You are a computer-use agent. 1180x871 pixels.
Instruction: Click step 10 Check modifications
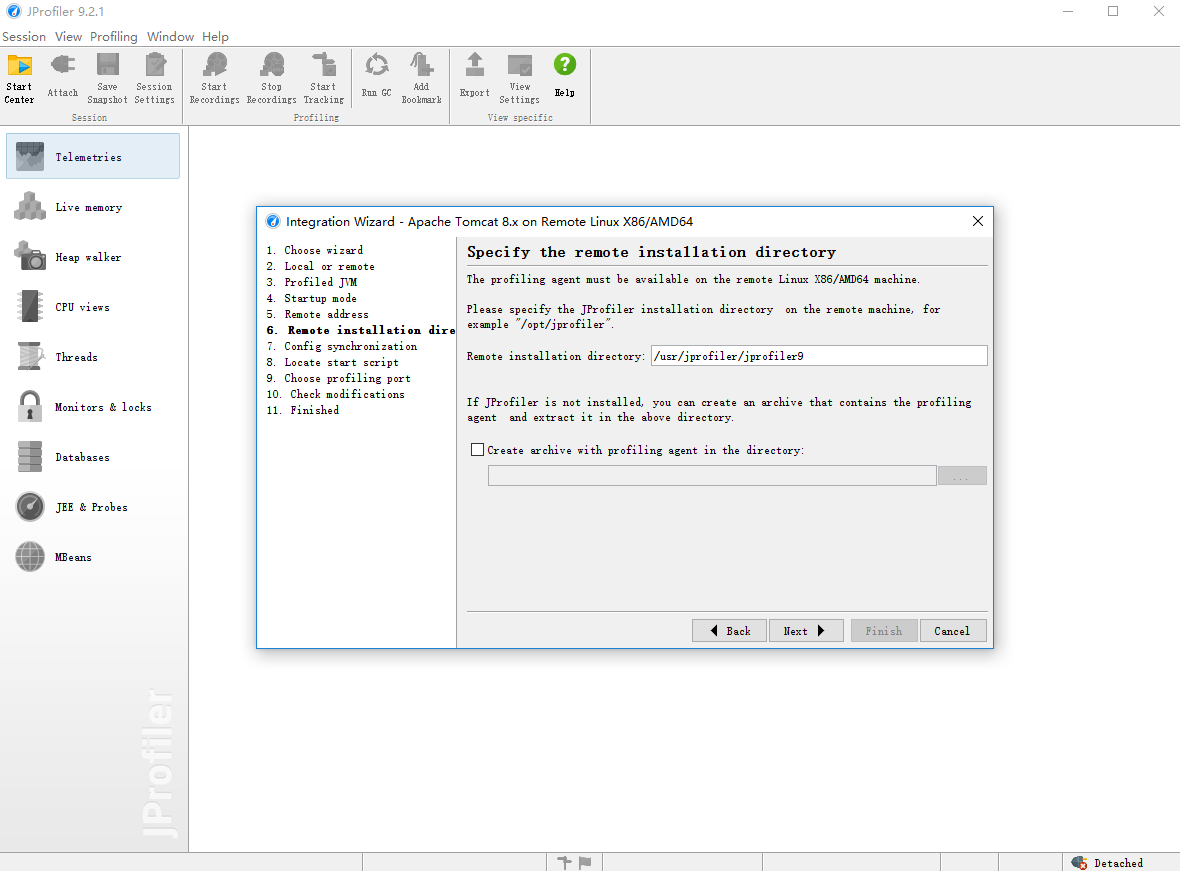336,394
